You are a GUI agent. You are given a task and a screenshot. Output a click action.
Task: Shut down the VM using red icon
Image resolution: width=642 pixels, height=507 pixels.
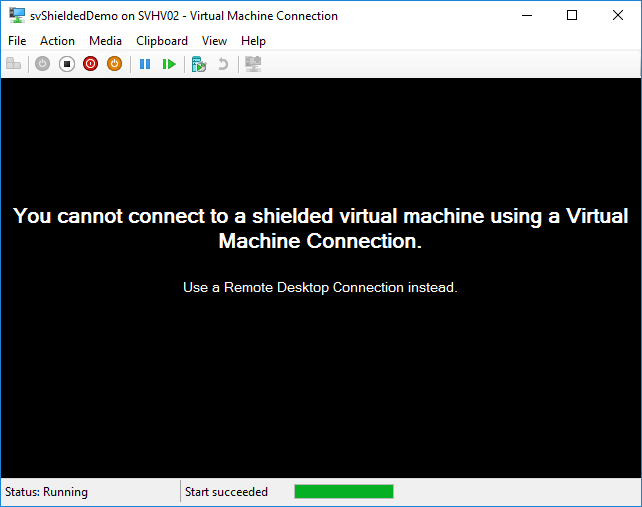tap(90, 64)
